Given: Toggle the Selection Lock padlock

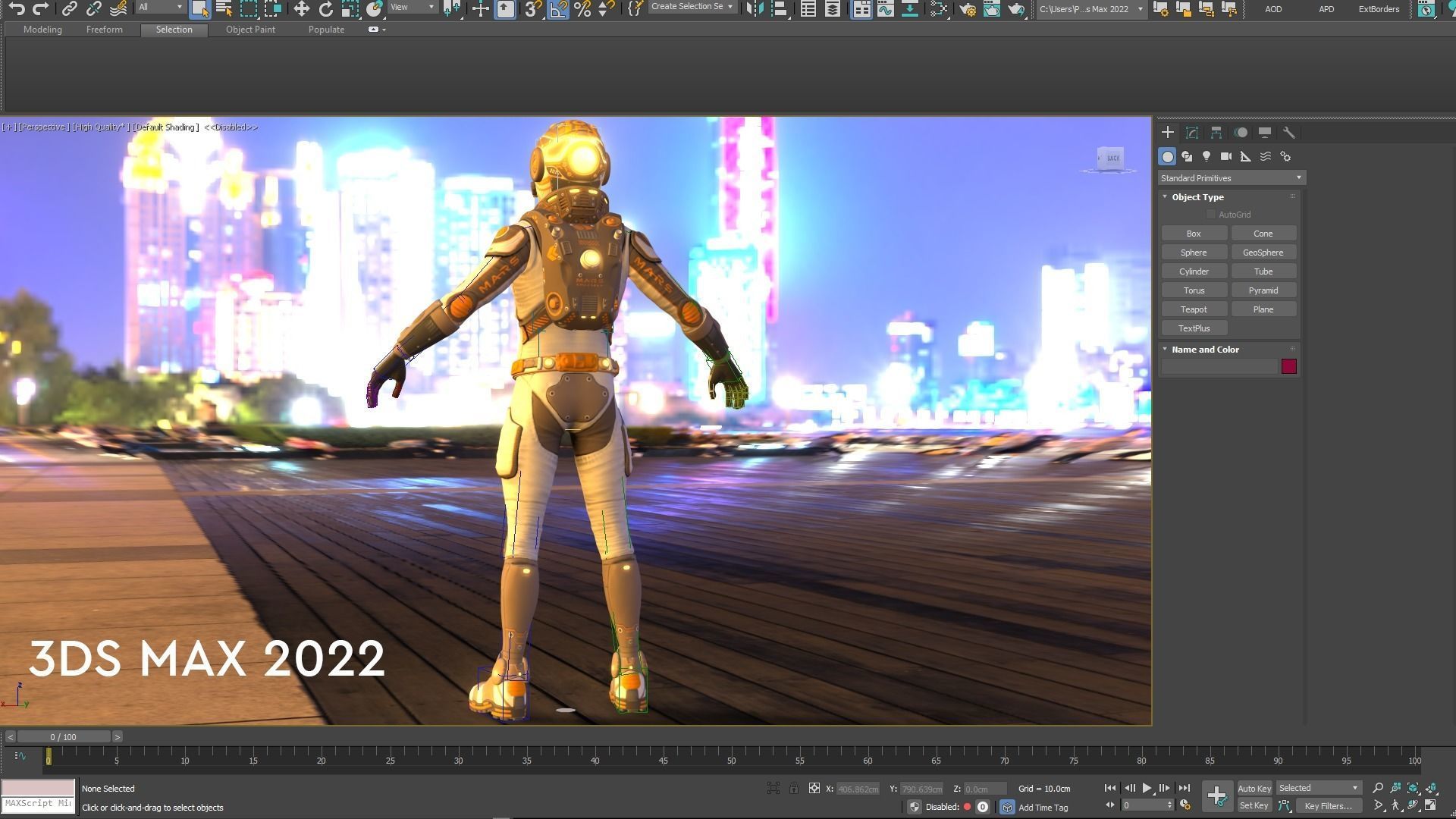Looking at the screenshot, I should pyautogui.click(x=793, y=789).
